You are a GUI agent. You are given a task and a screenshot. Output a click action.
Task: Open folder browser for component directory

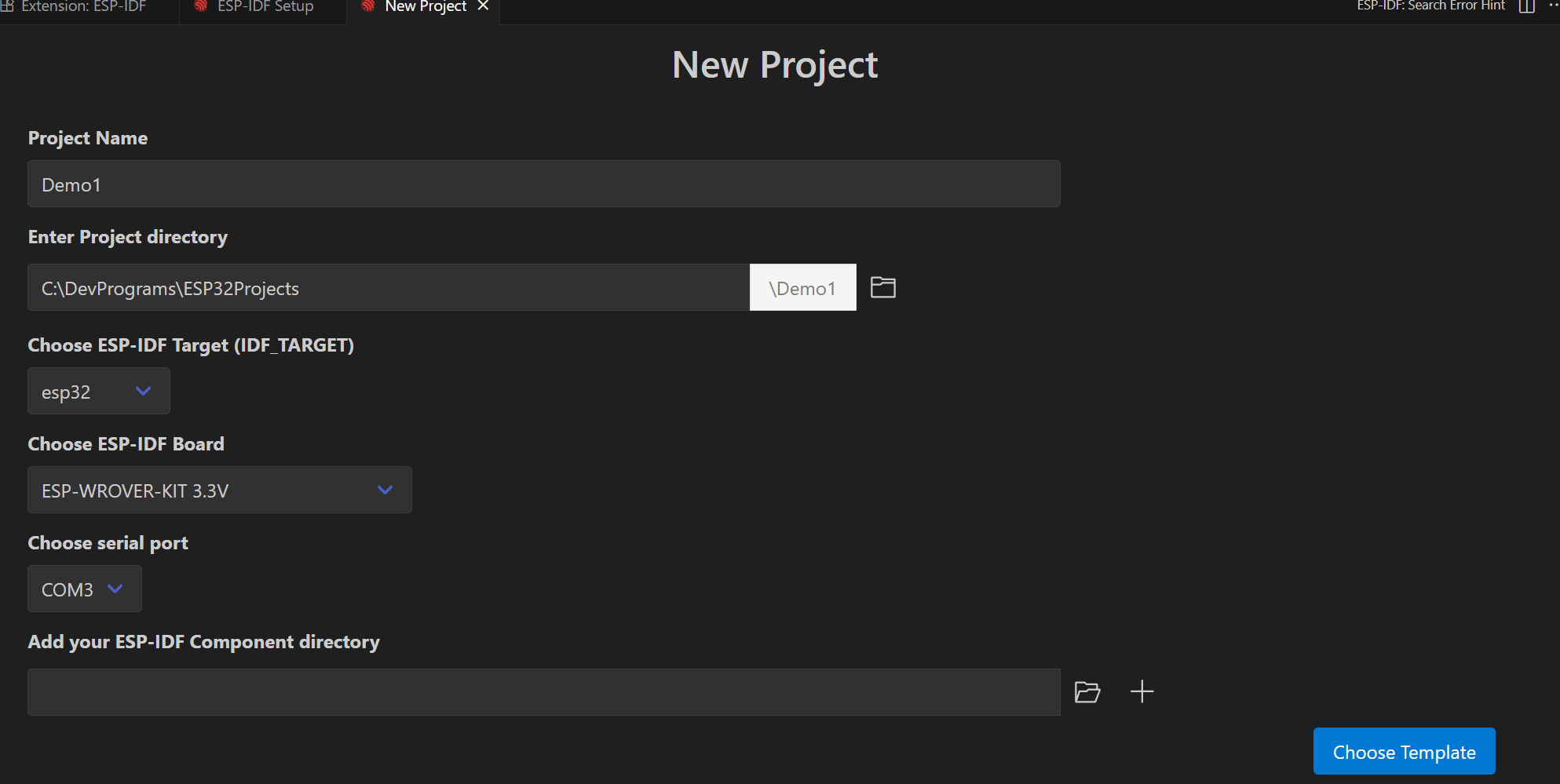coord(1087,691)
